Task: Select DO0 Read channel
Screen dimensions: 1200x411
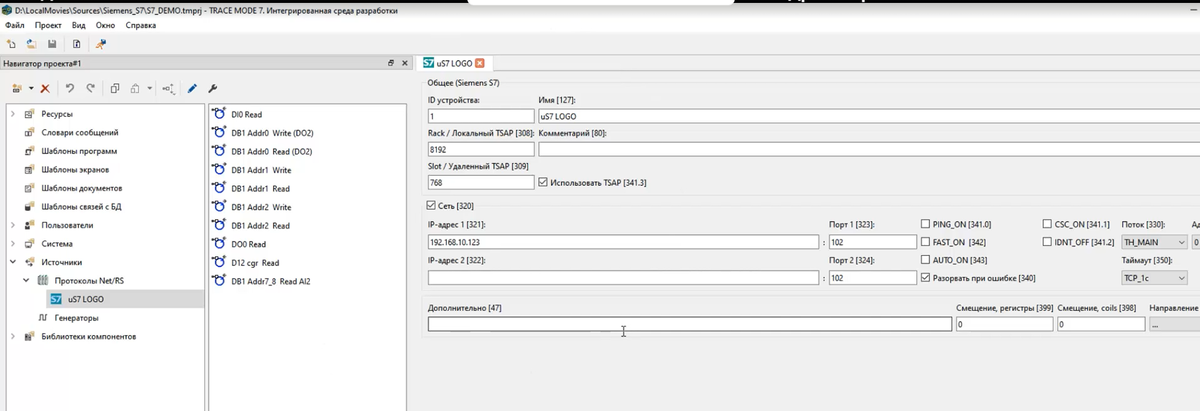Action: click(249, 244)
